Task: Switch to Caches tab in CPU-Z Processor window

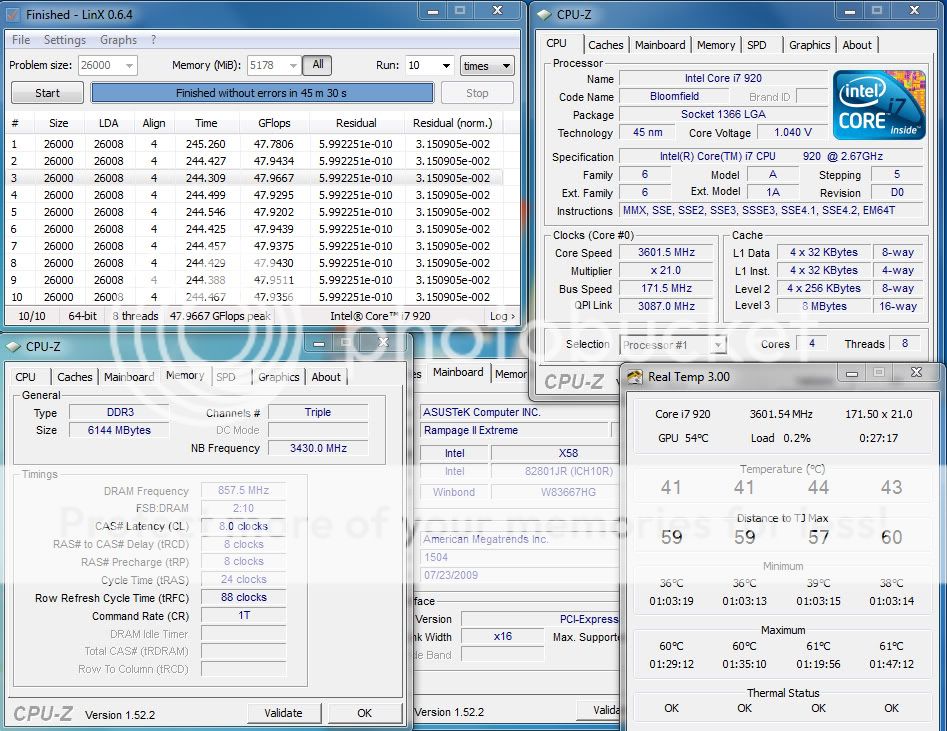Action: coord(605,45)
